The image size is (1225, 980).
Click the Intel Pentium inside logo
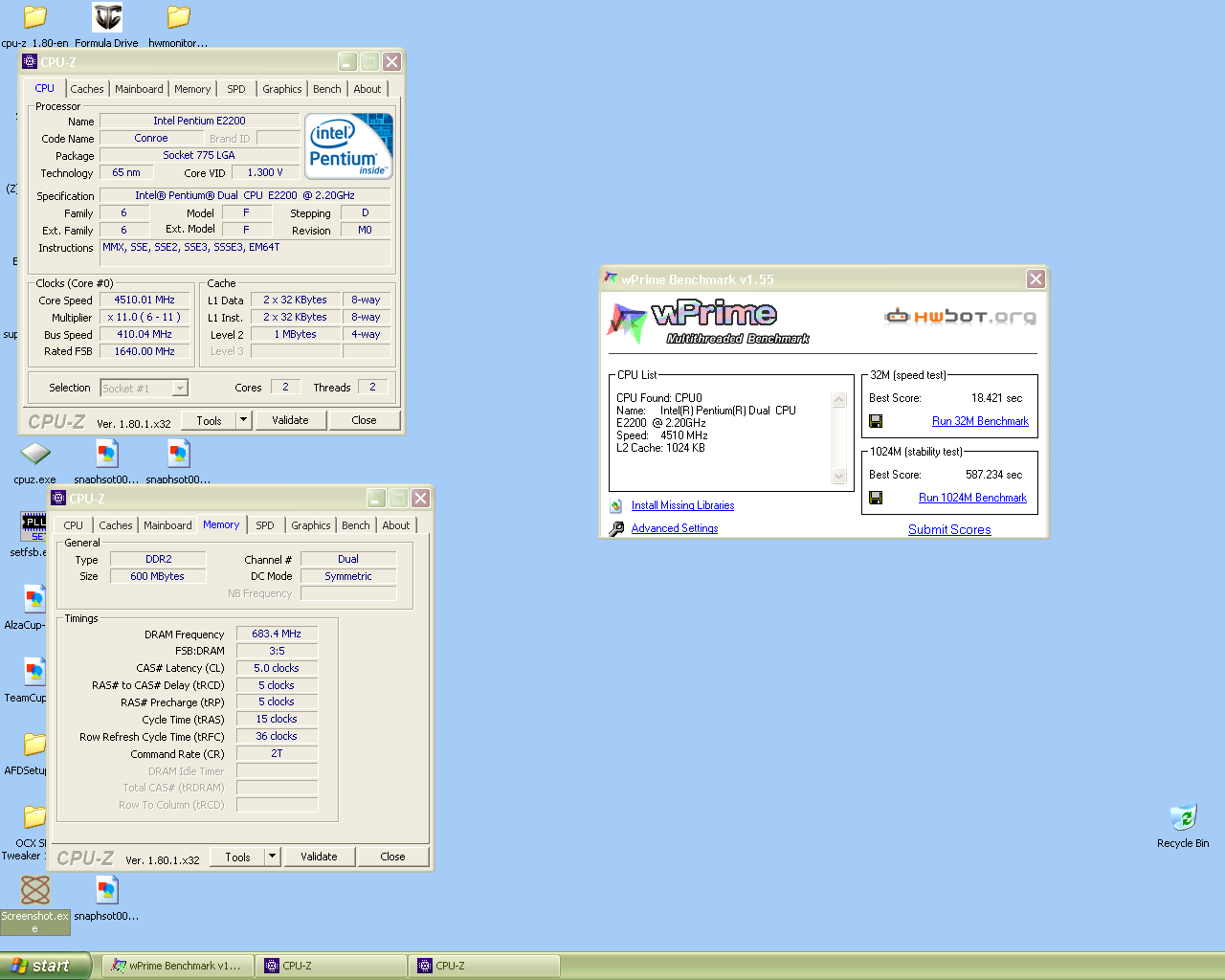(x=349, y=146)
